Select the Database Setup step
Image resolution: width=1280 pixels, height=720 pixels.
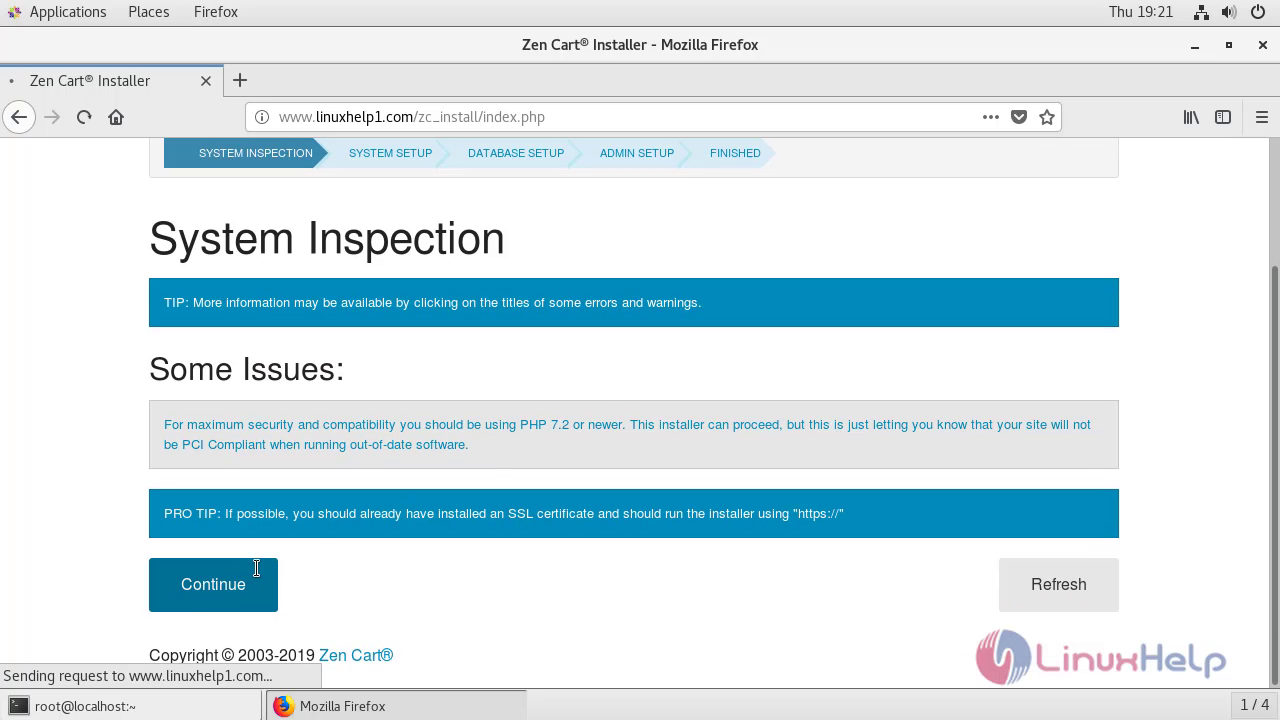[516, 153]
